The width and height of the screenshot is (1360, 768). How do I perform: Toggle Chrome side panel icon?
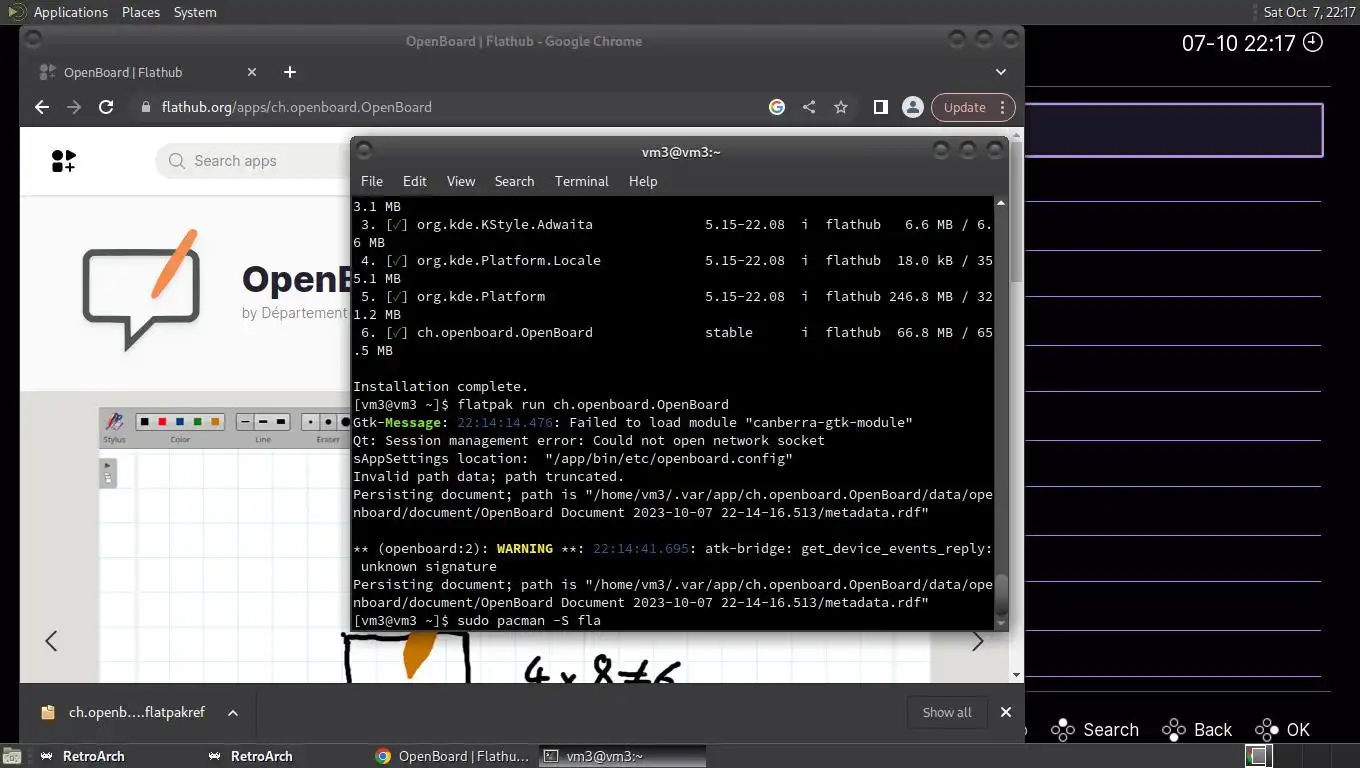coord(881,107)
